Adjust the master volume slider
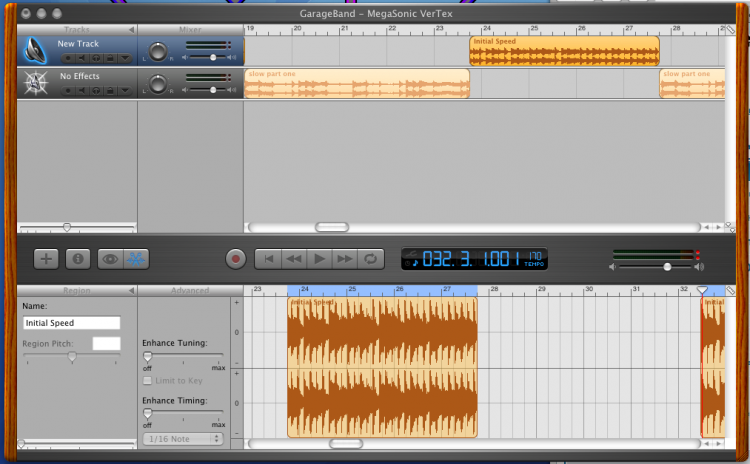The width and height of the screenshot is (750, 464). pos(667,267)
